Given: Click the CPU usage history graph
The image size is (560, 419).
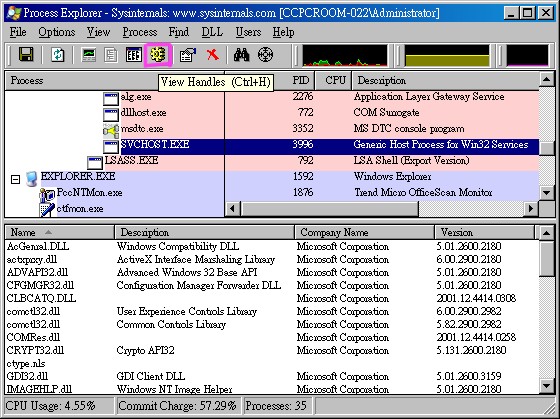Looking at the screenshot, I should (345, 55).
